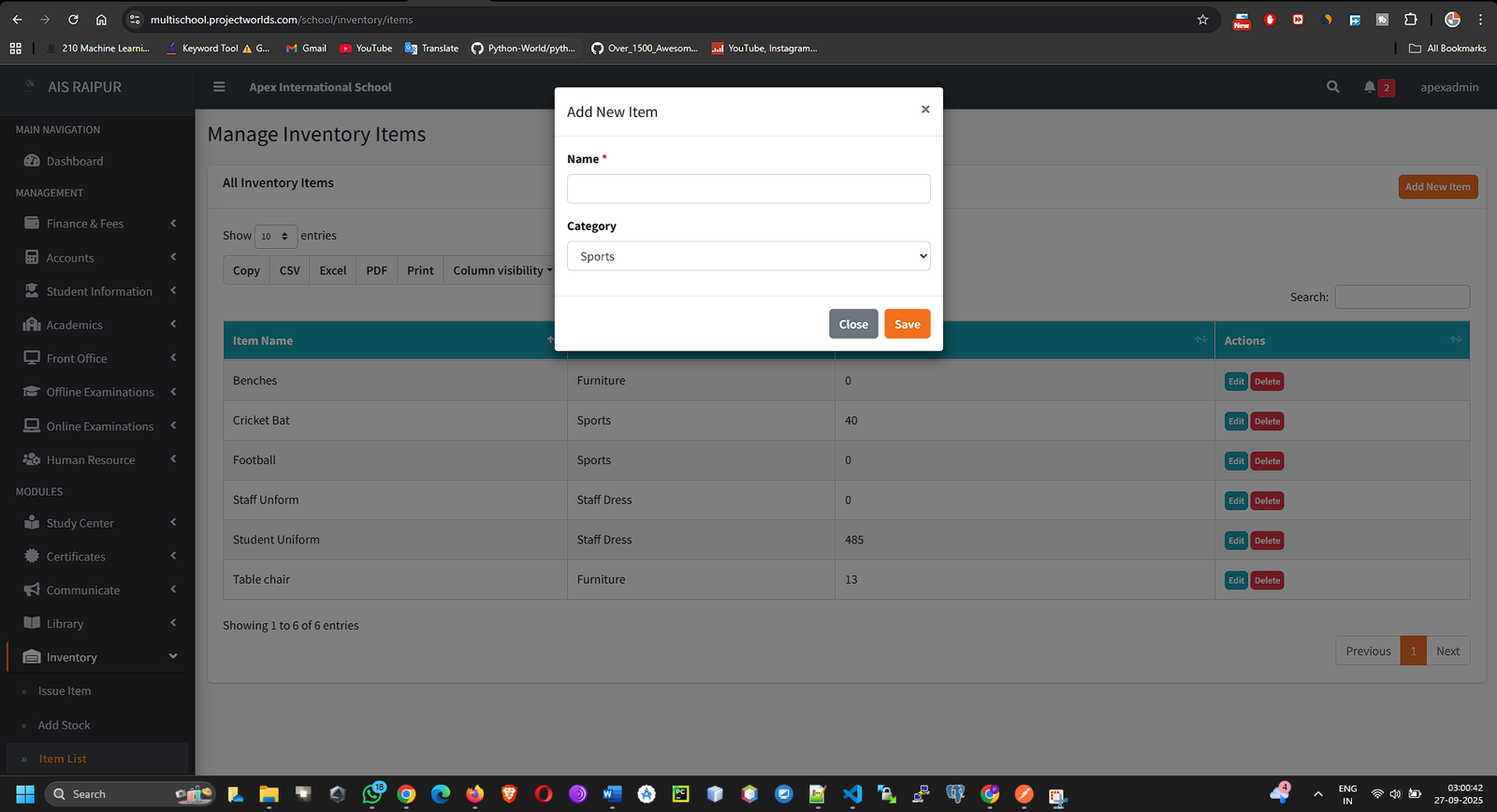The width and height of the screenshot is (1497, 812).
Task: Click the gray Close button in dialog
Action: pyautogui.click(x=852, y=324)
